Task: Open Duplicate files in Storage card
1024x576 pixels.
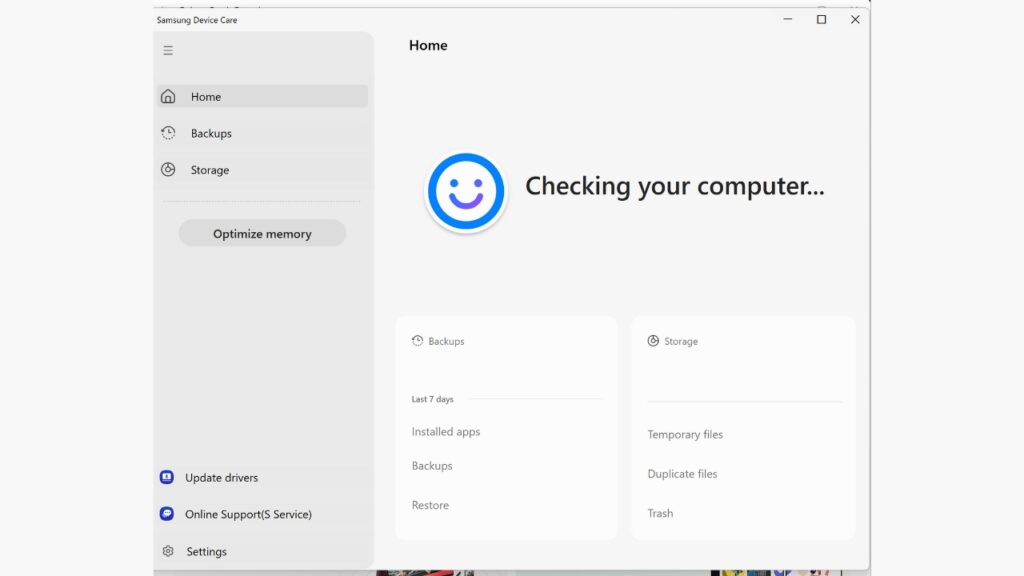Action: coord(682,473)
